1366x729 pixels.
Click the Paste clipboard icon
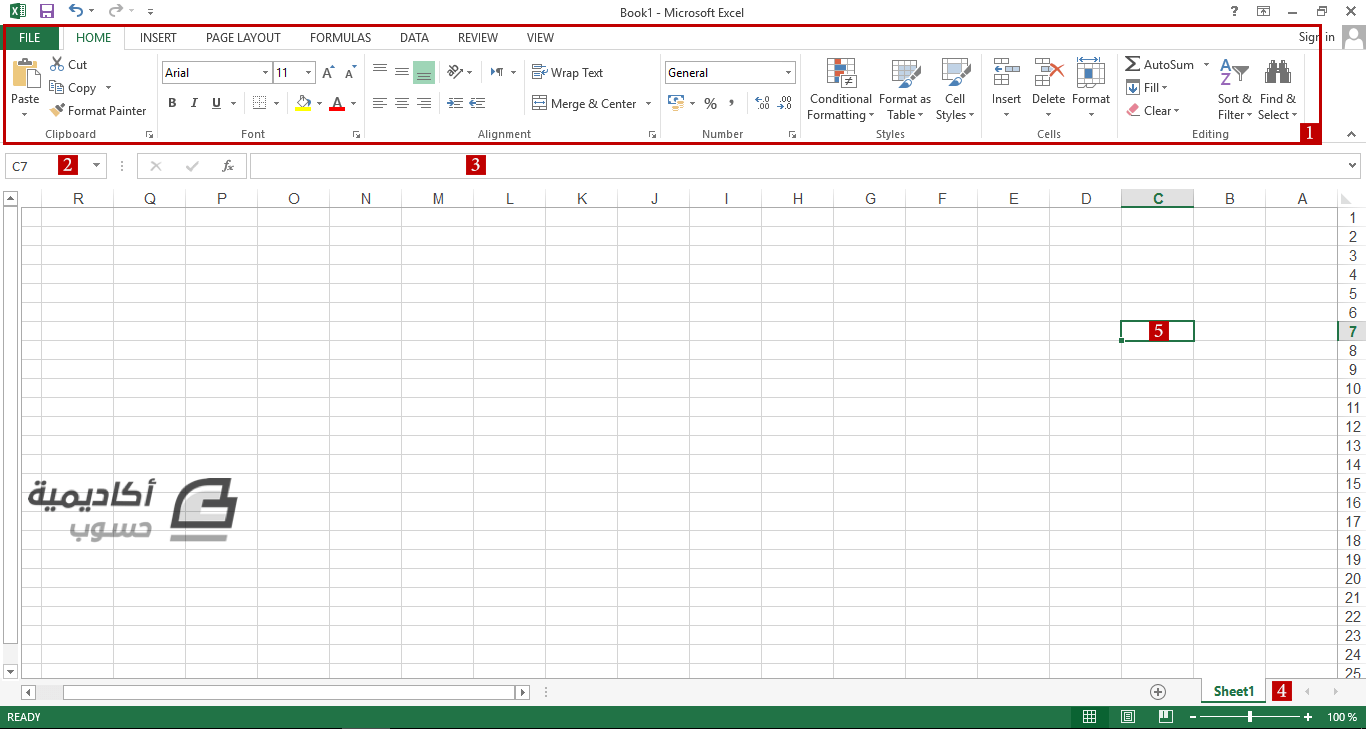[x=25, y=74]
